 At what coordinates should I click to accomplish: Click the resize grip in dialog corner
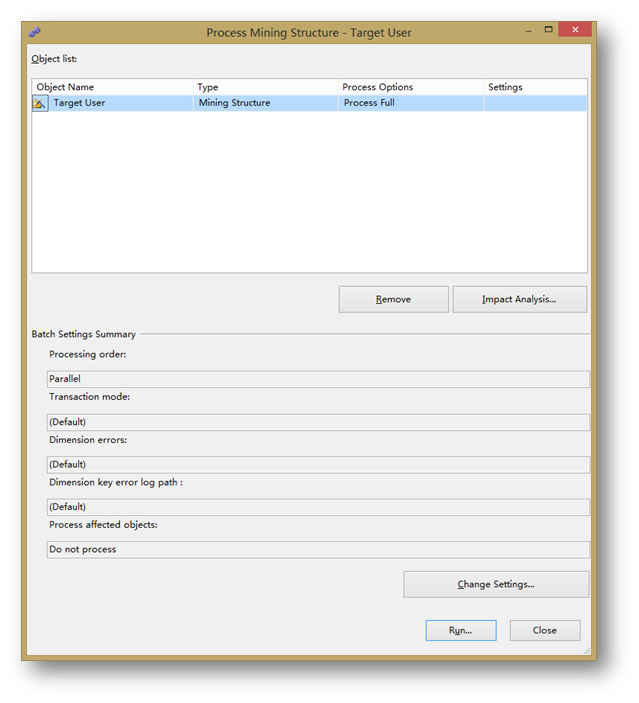(586, 651)
